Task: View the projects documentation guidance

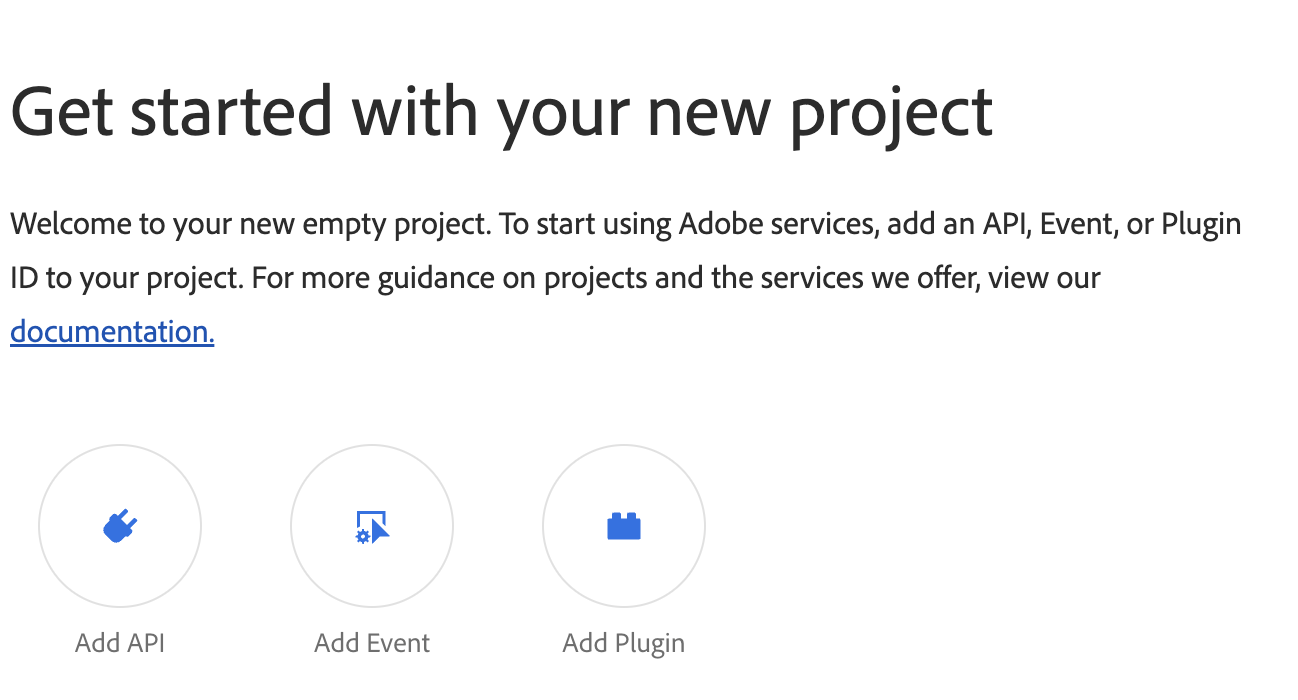Action: coord(112,331)
